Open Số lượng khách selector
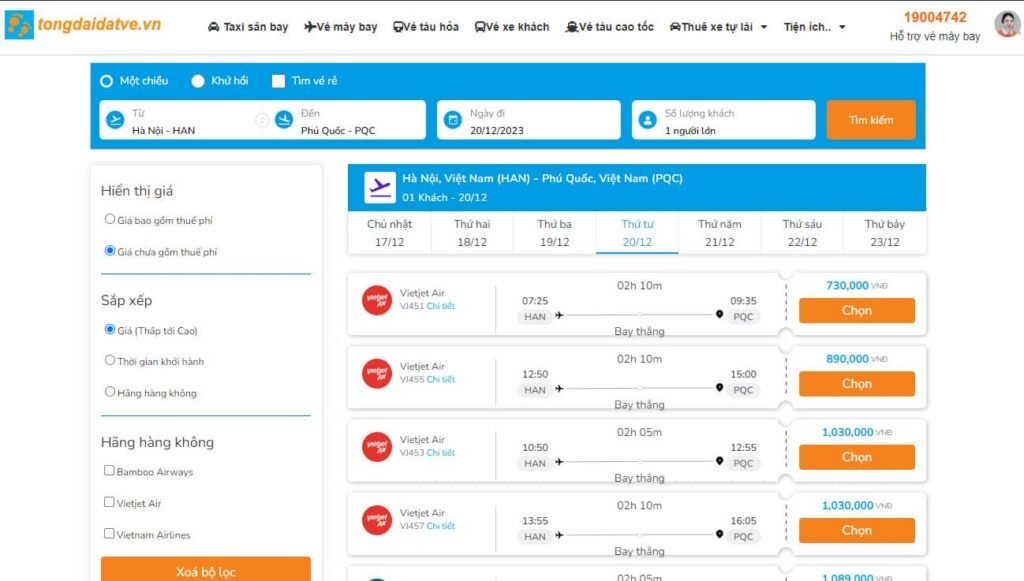 coord(724,120)
